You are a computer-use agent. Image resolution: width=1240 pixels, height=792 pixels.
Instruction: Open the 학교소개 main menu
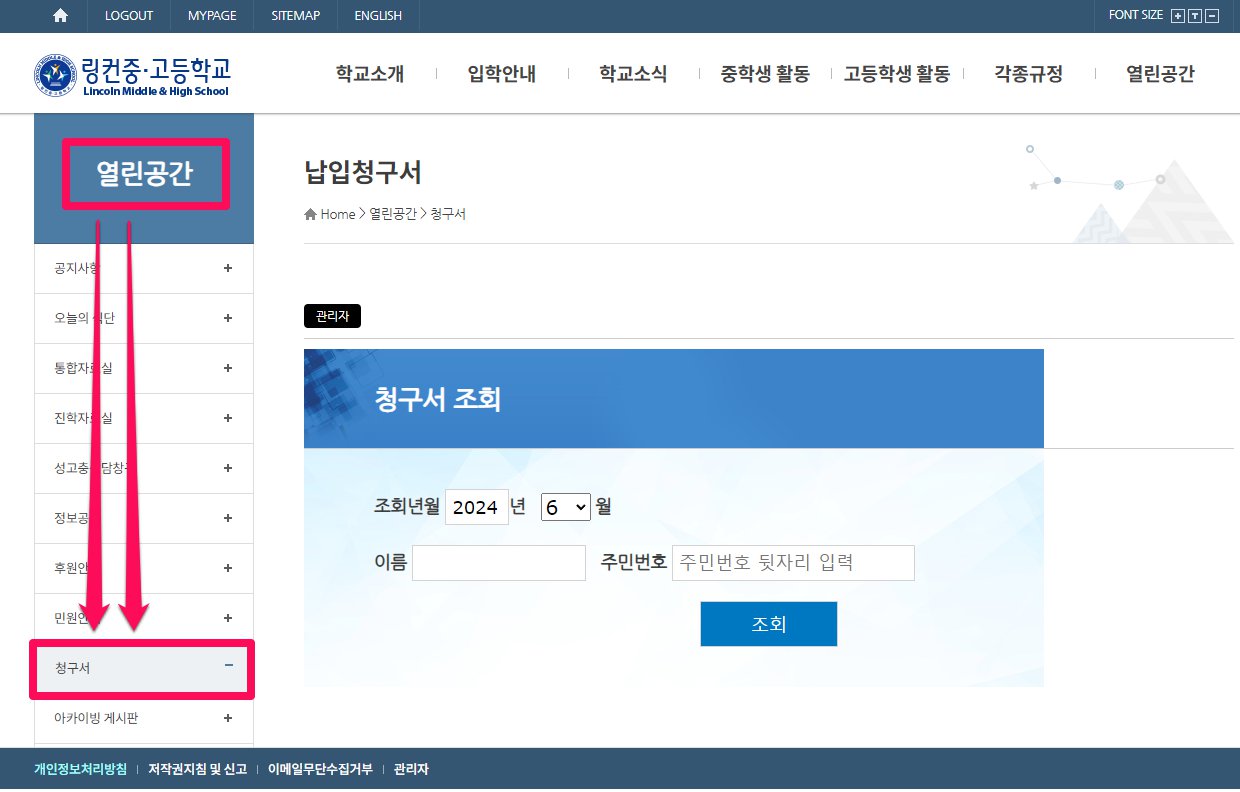point(370,74)
